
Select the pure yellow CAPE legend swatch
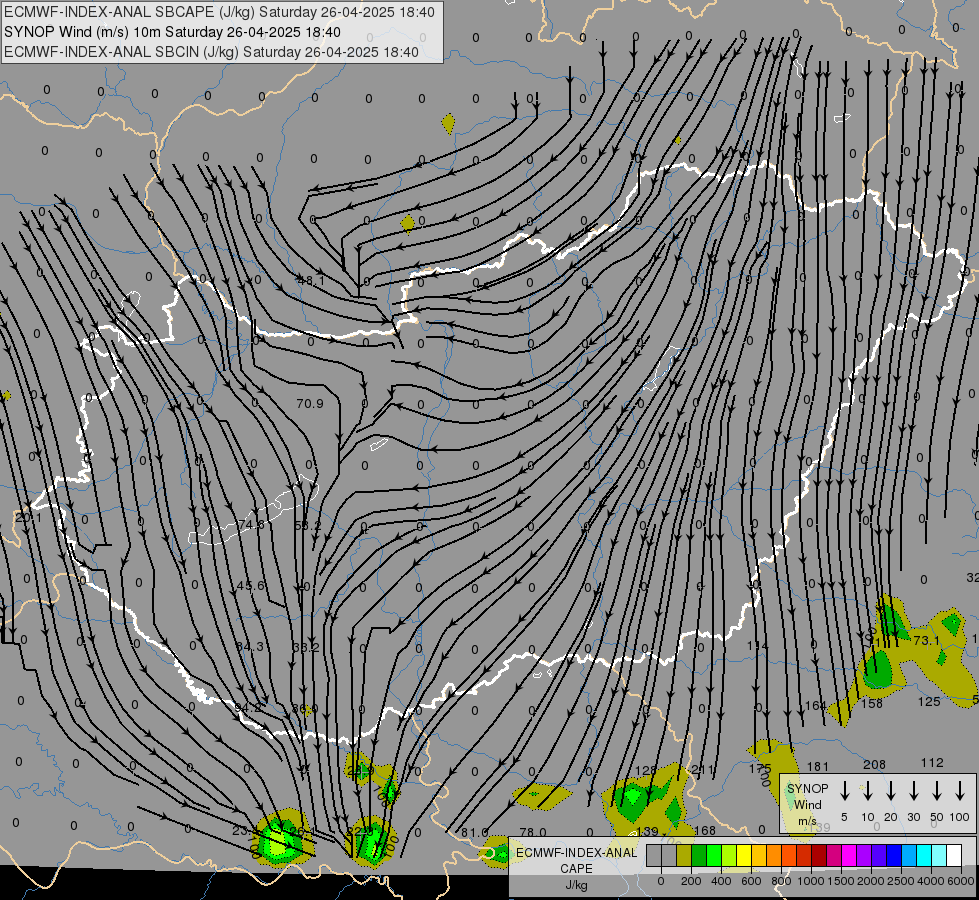point(744,855)
